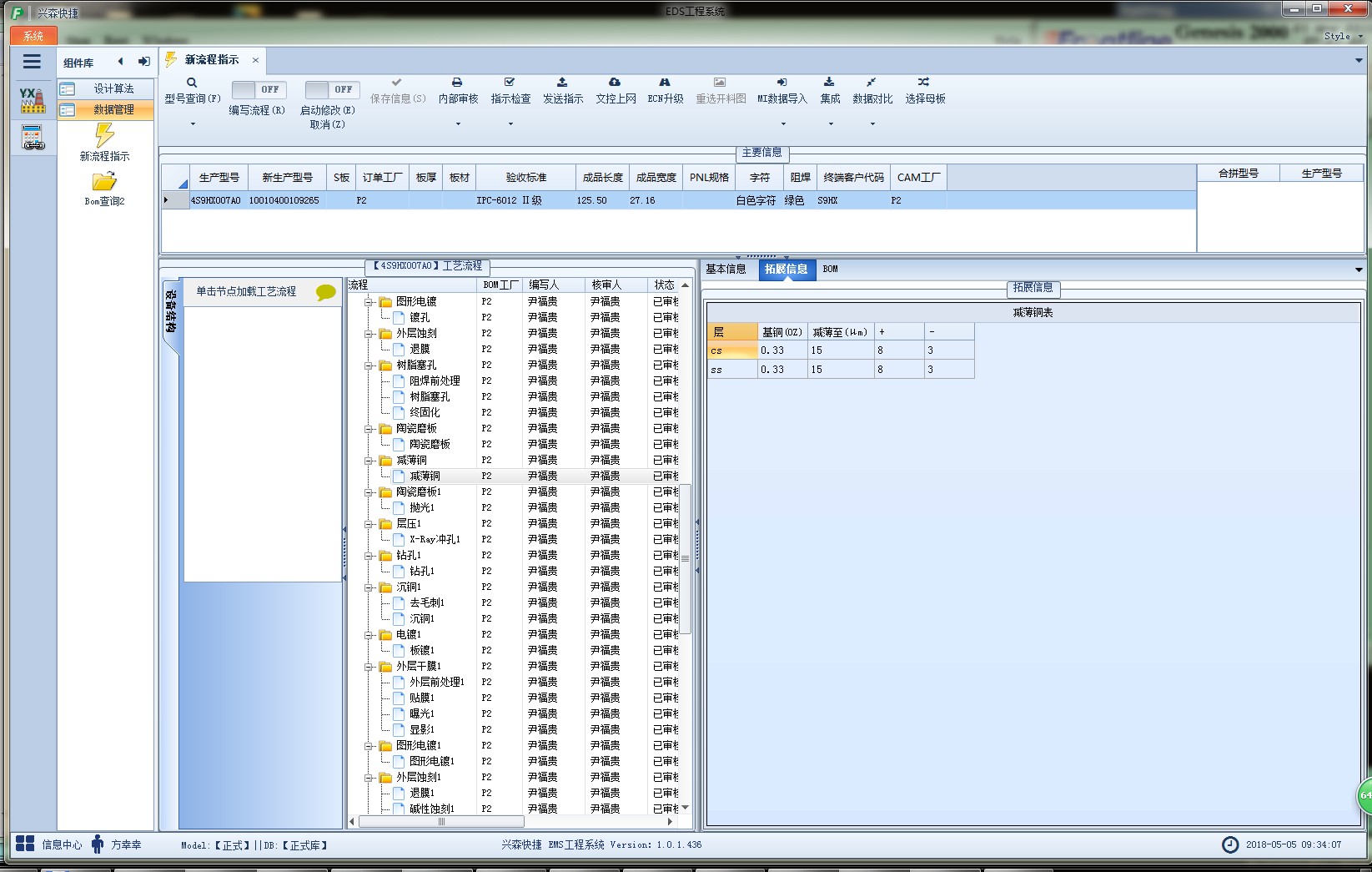Toggle the 编写流程 OFF switch

pyautogui.click(x=259, y=89)
